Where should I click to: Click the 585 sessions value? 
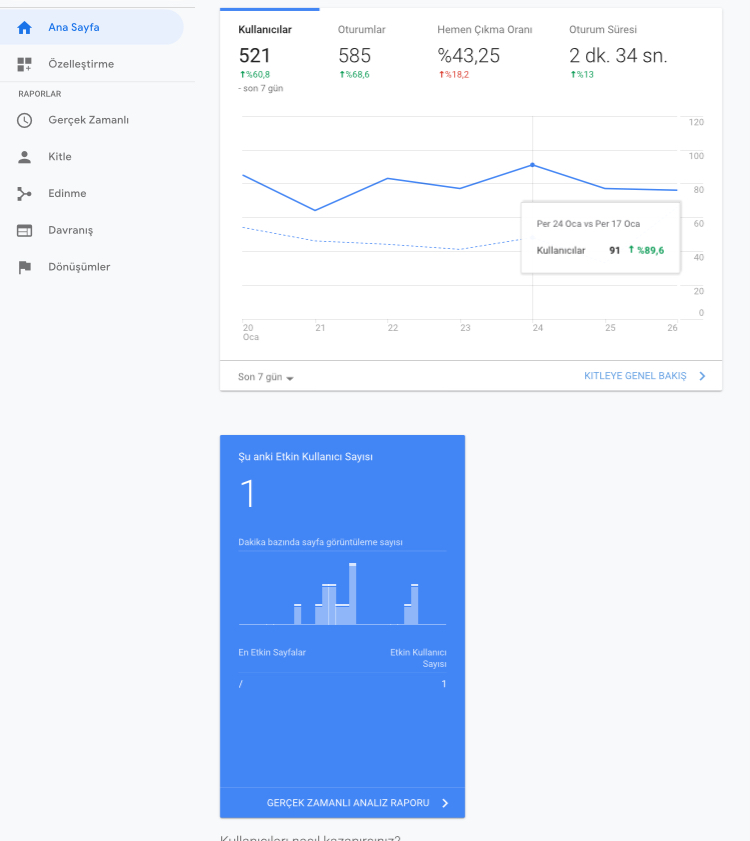pos(355,56)
